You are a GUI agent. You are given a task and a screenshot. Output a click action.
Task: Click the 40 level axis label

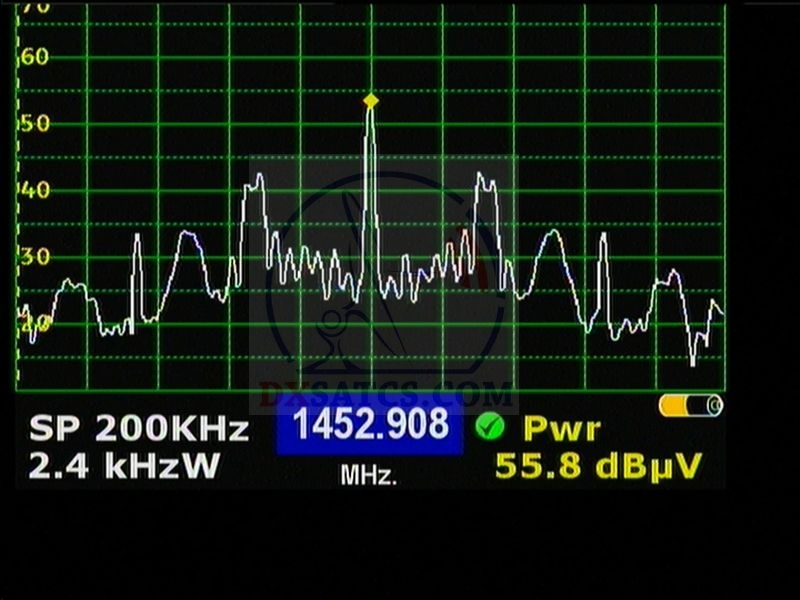[x=35, y=190]
